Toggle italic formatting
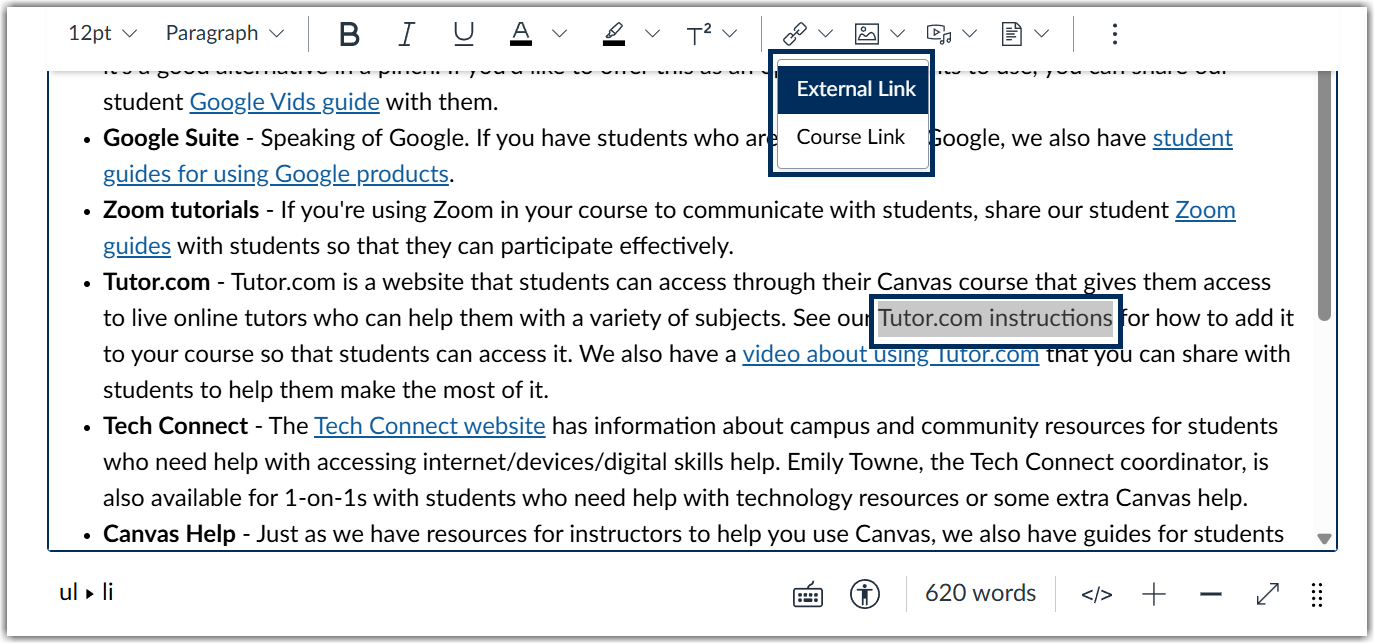 406,34
